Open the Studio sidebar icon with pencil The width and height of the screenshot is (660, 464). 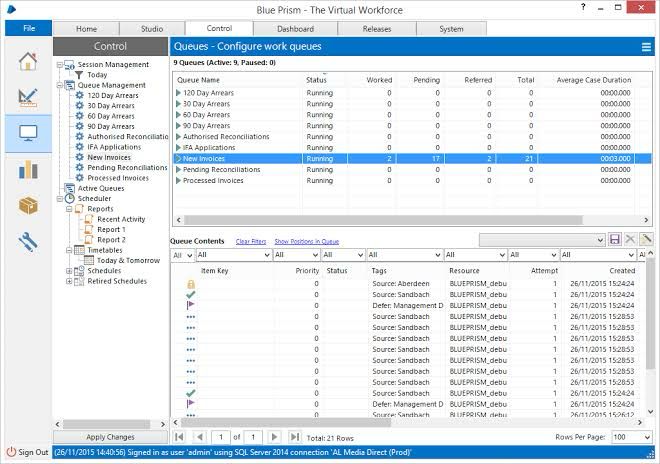click(x=27, y=97)
